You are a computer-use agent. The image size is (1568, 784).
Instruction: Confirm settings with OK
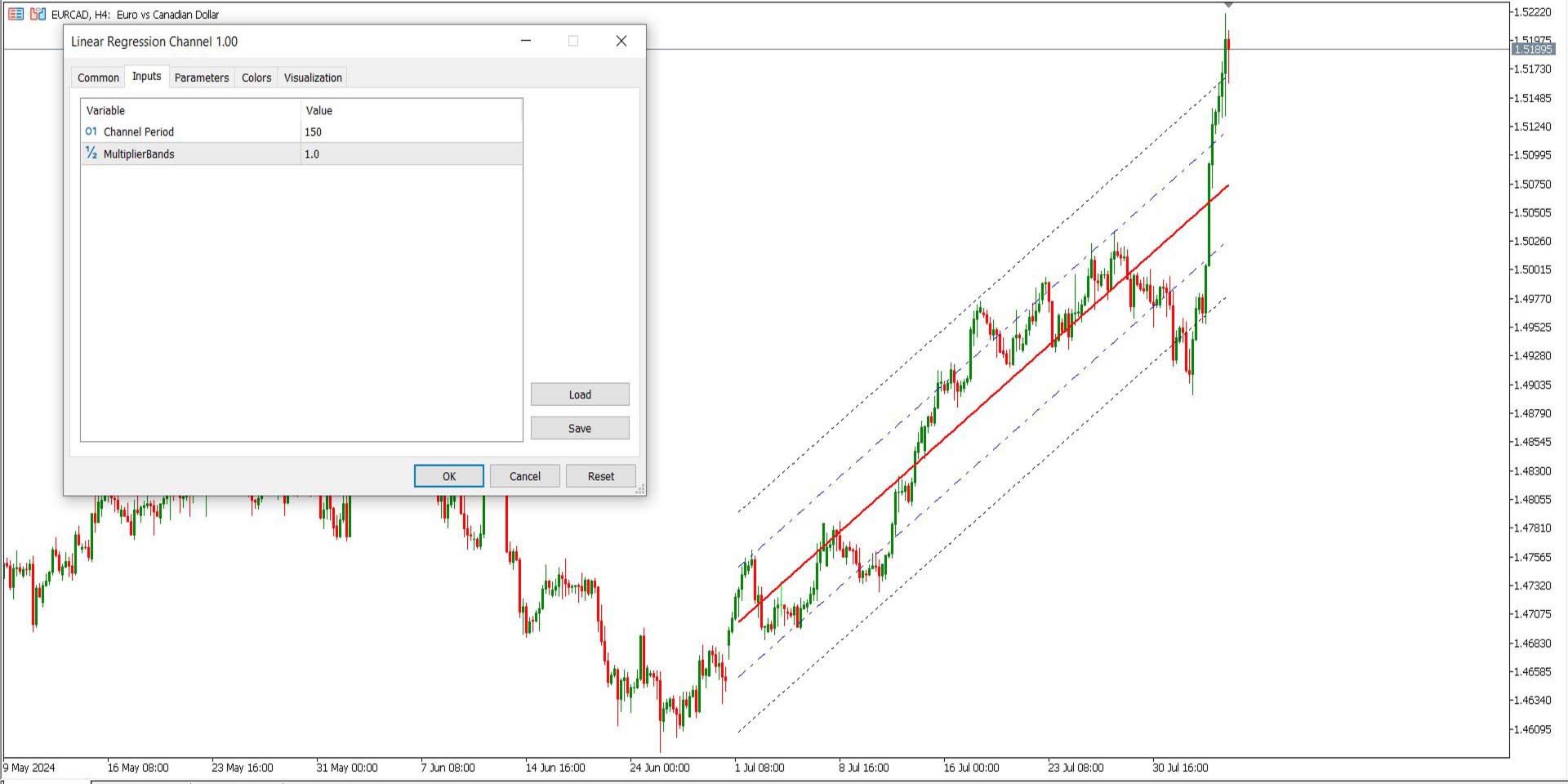pyautogui.click(x=448, y=476)
